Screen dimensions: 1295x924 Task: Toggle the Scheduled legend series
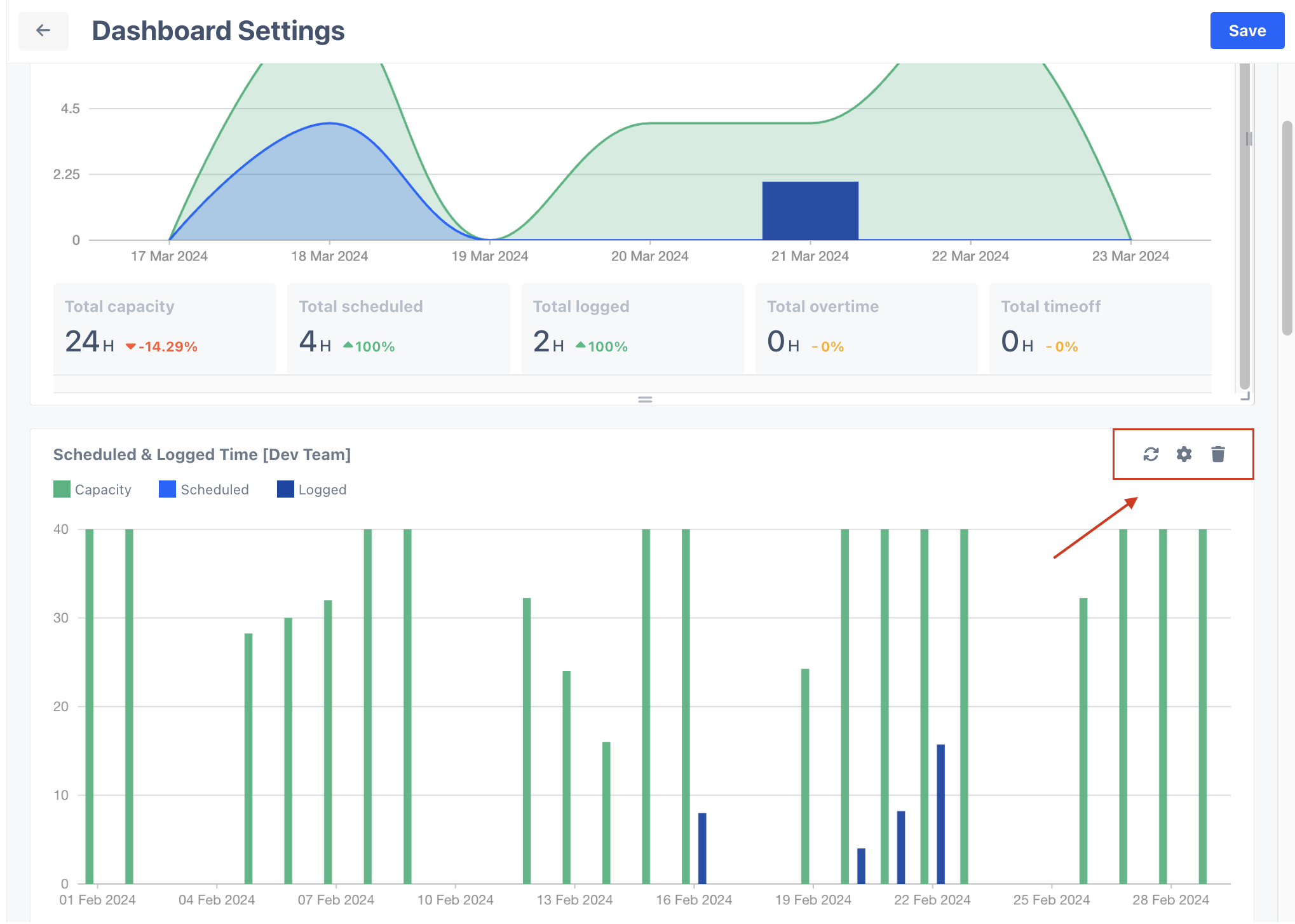(204, 489)
